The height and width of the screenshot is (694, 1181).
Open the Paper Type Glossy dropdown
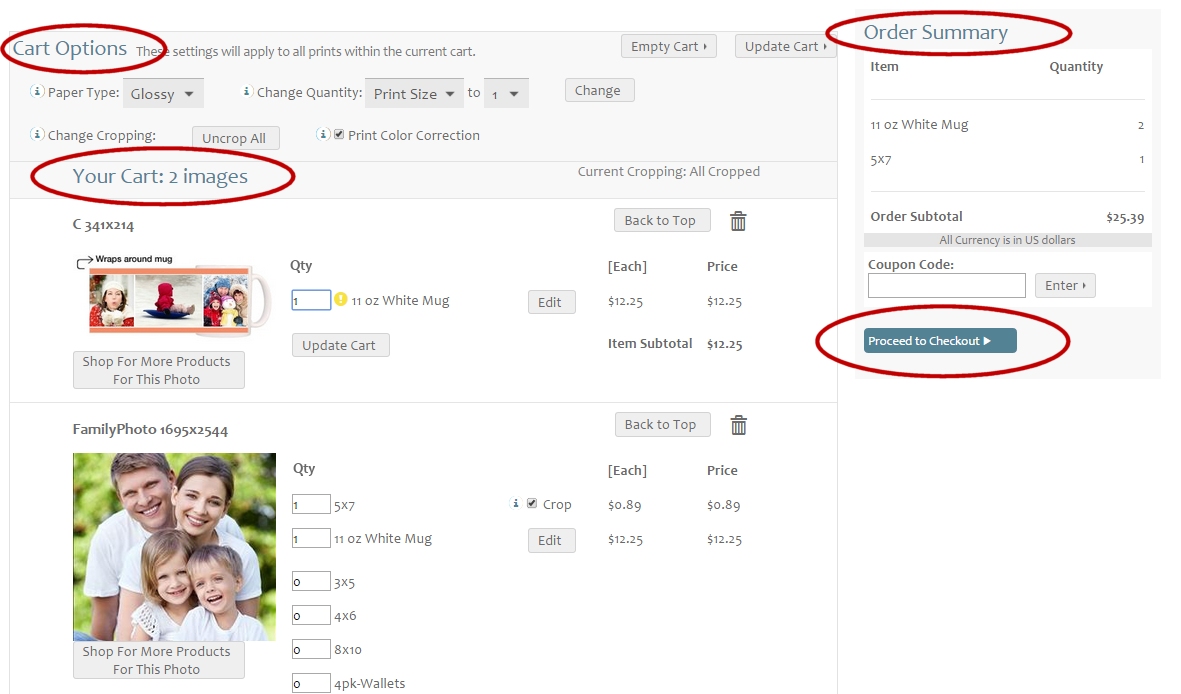[x=164, y=94]
